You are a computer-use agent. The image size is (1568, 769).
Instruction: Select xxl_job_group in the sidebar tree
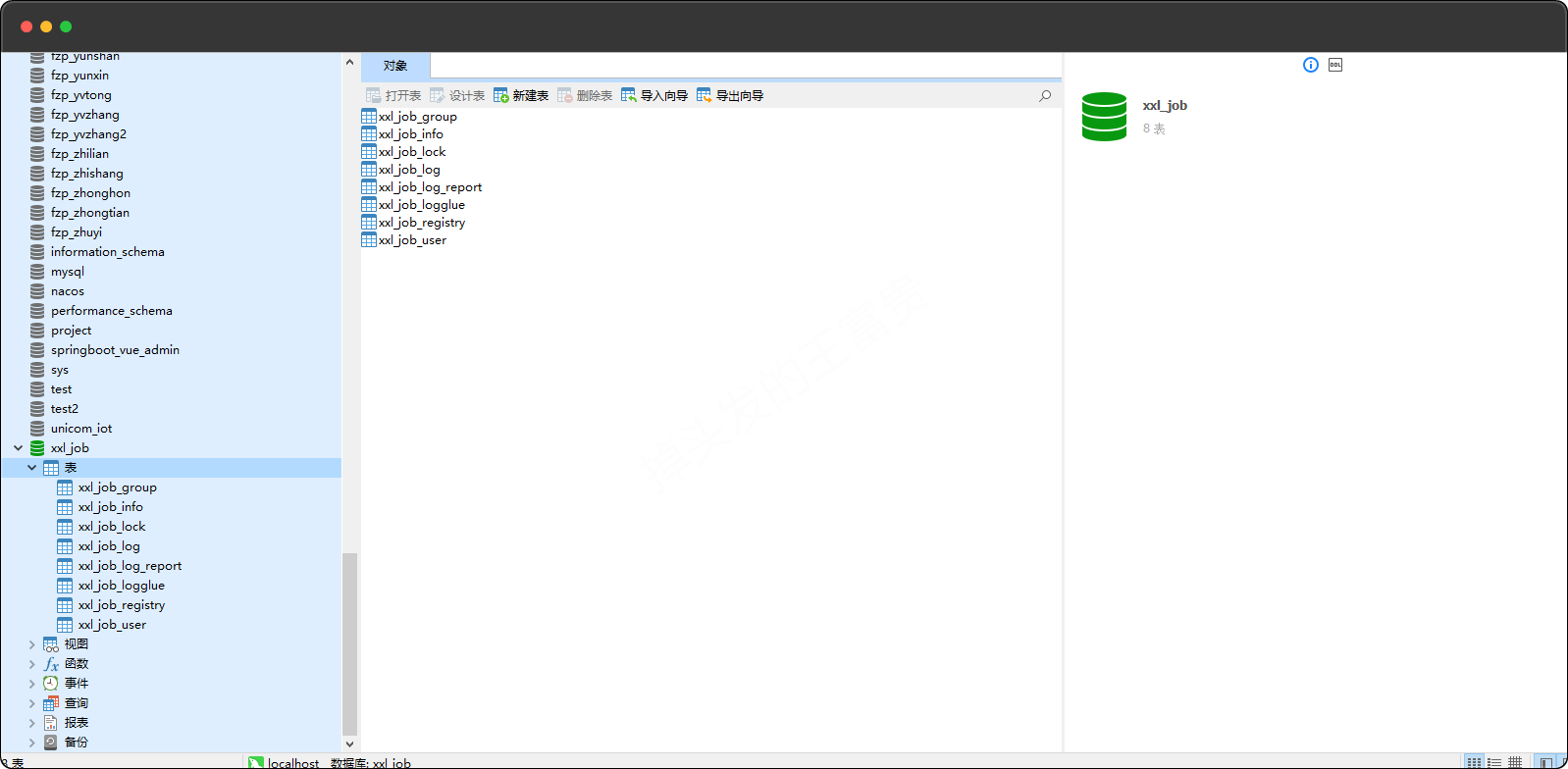[x=117, y=487]
